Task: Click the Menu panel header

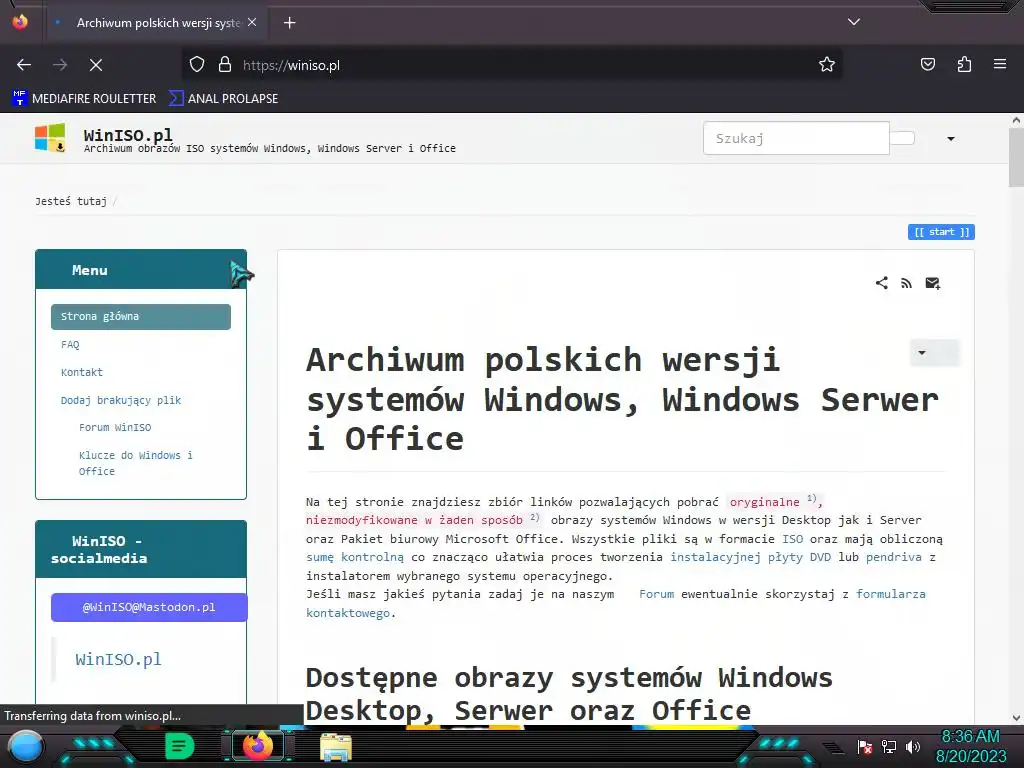Action: tap(141, 270)
